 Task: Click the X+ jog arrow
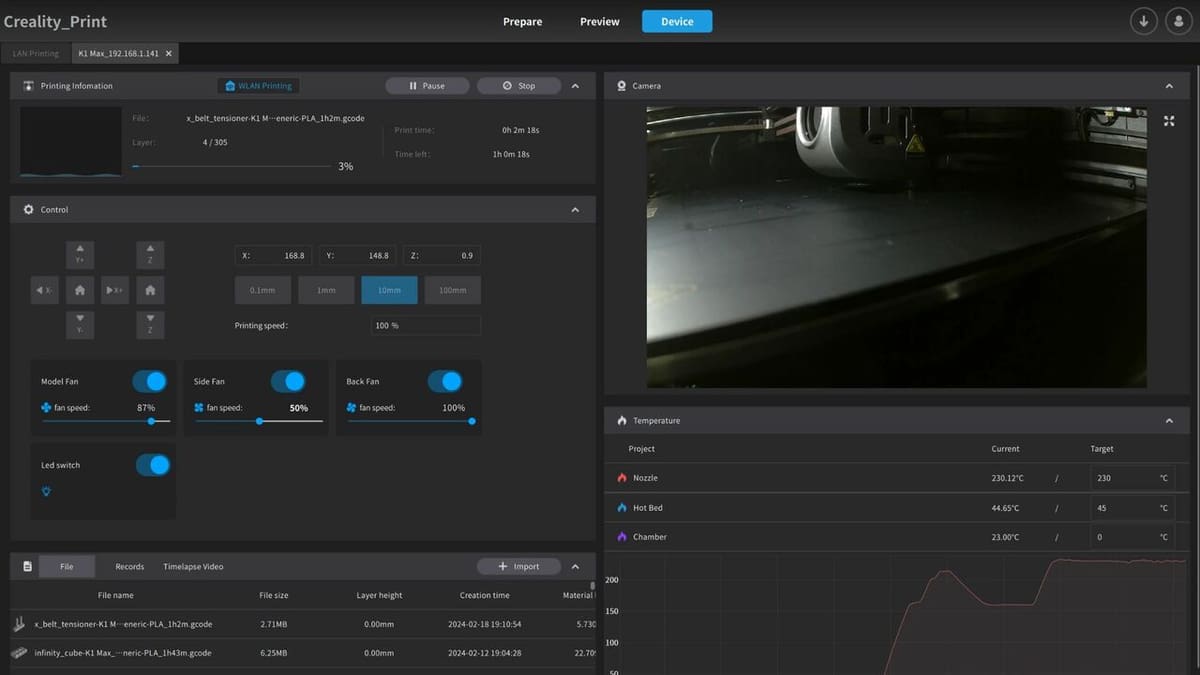click(x=115, y=290)
